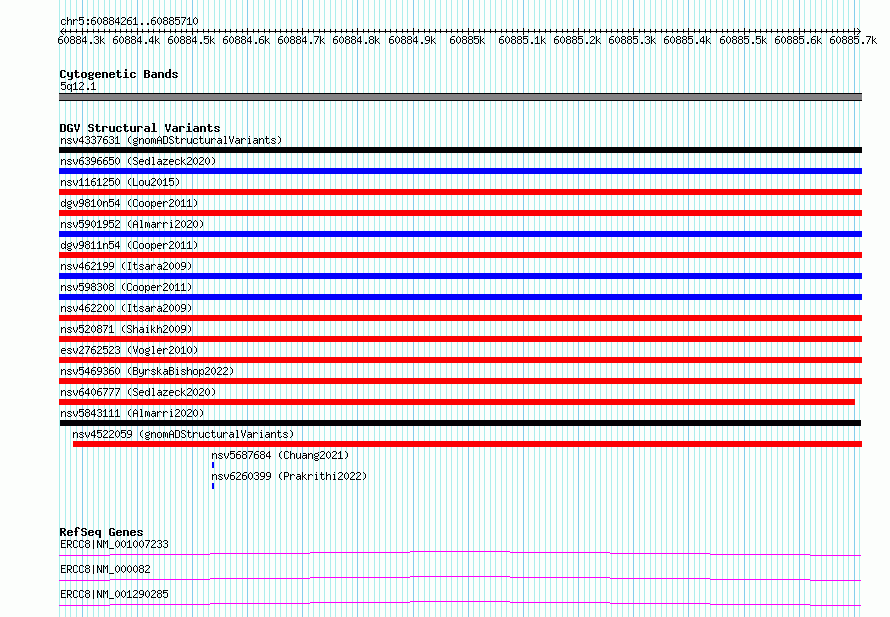Click the gray 5q12.1 cytogenetic band bar

460,97
